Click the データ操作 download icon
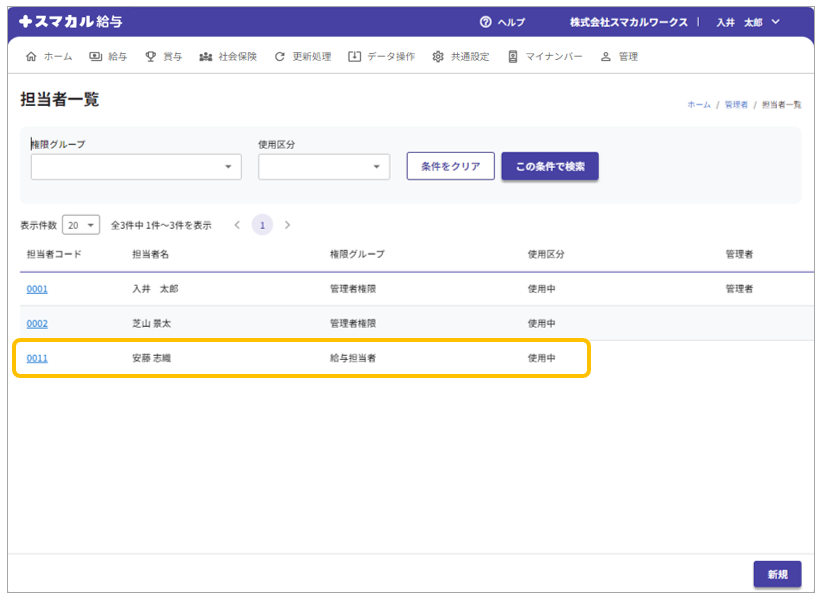The image size is (823, 605). pos(354,57)
